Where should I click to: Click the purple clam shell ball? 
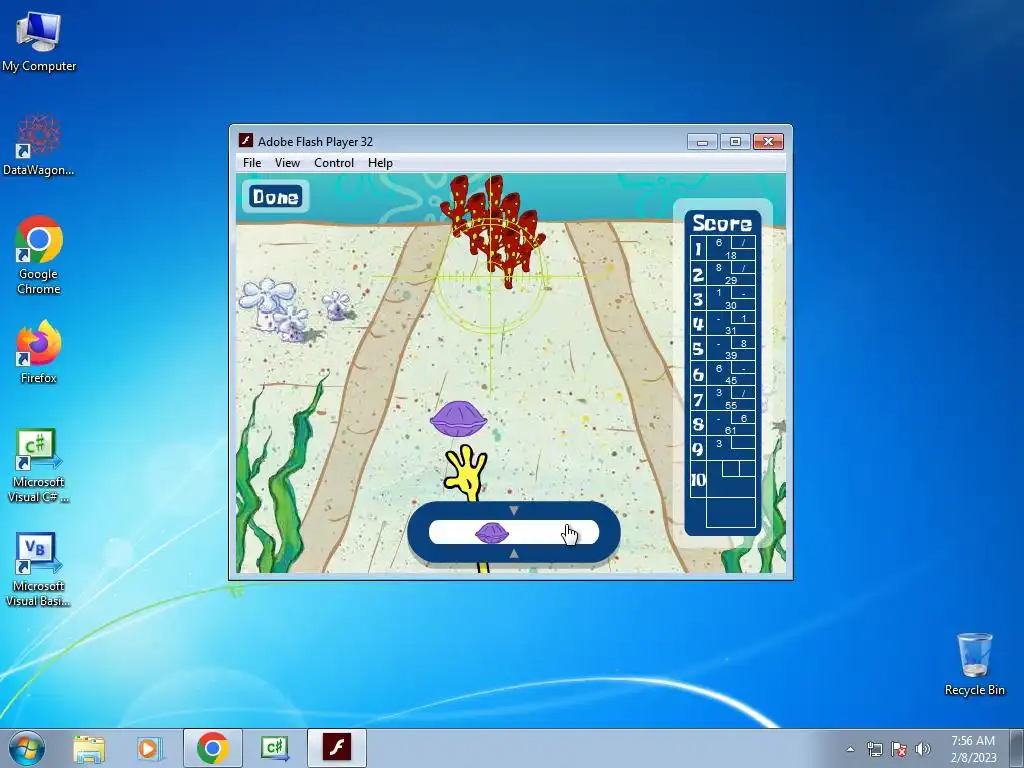(458, 419)
